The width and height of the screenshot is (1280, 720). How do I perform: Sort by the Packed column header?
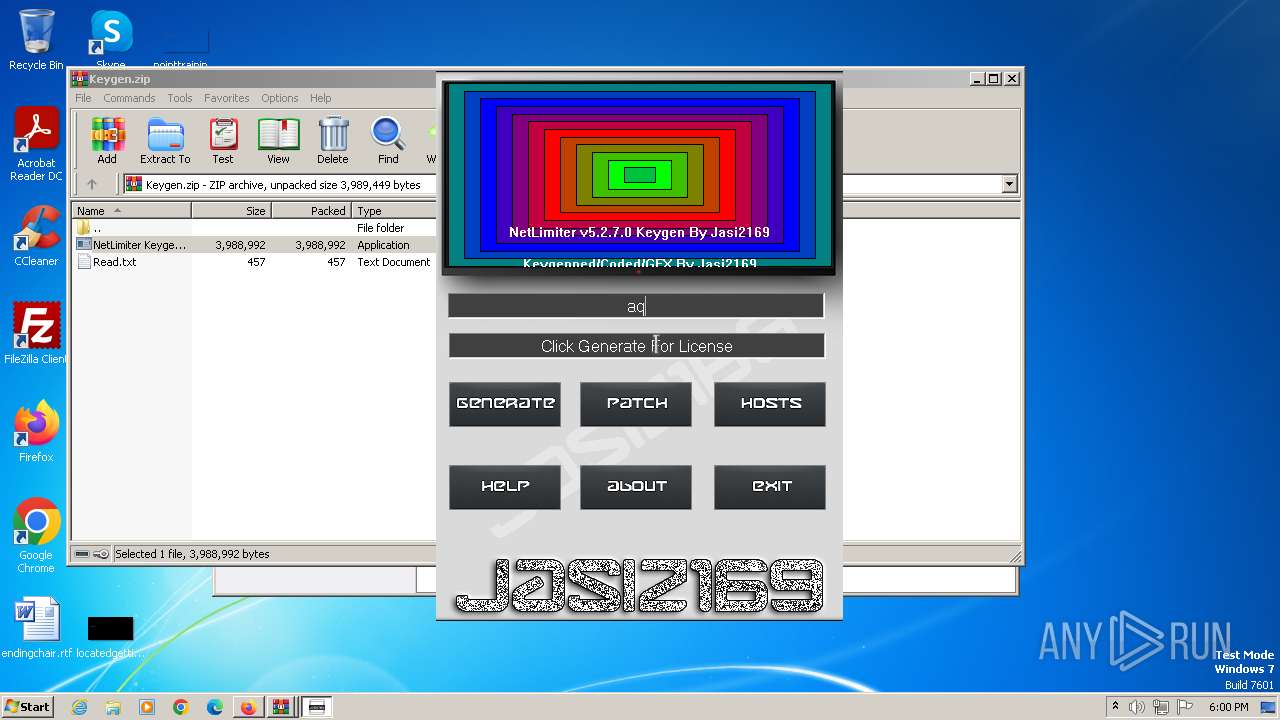pyautogui.click(x=311, y=211)
